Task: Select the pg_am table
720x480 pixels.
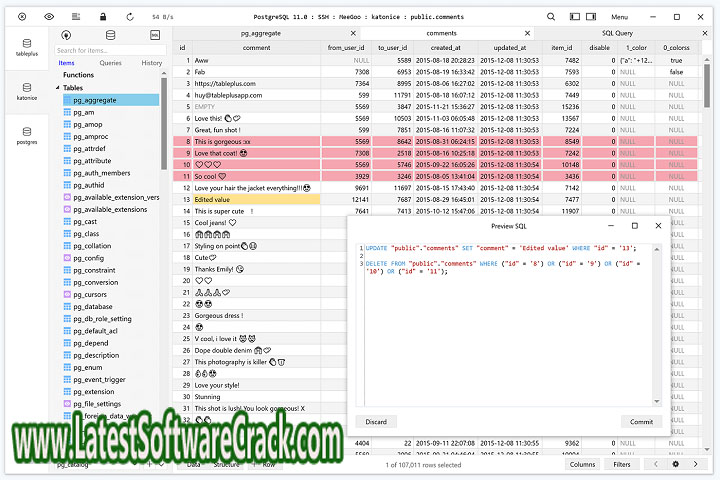Action: click(84, 113)
